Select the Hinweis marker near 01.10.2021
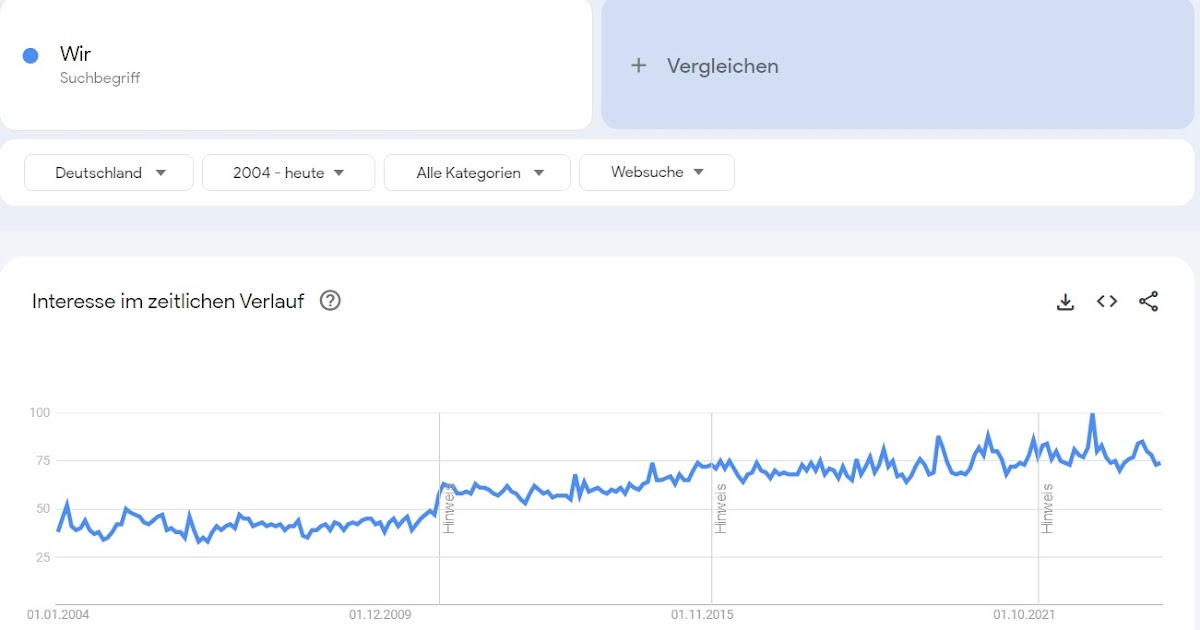Image resolution: width=1200 pixels, height=630 pixels. point(1047,509)
